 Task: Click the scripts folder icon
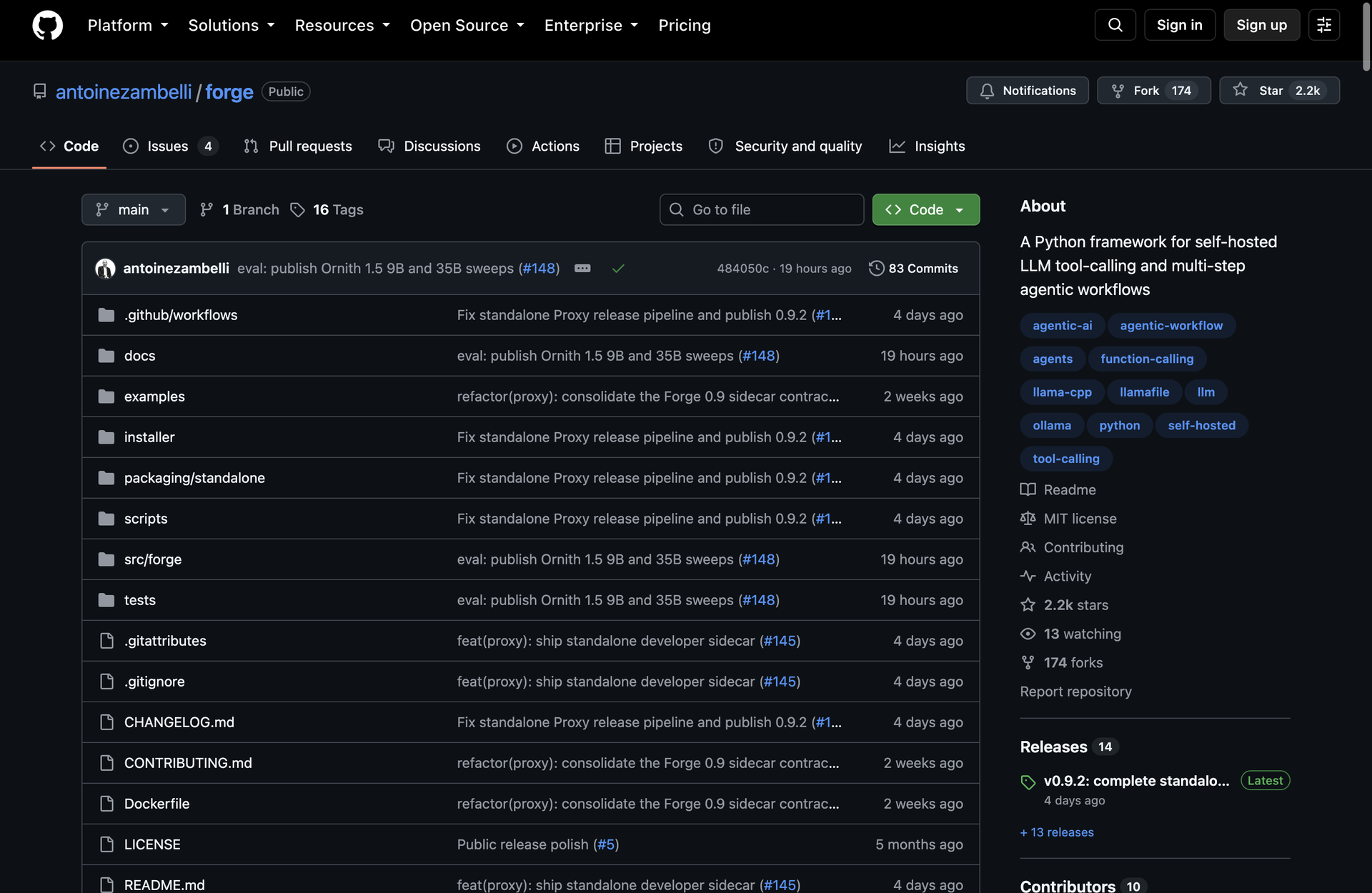tap(106, 519)
